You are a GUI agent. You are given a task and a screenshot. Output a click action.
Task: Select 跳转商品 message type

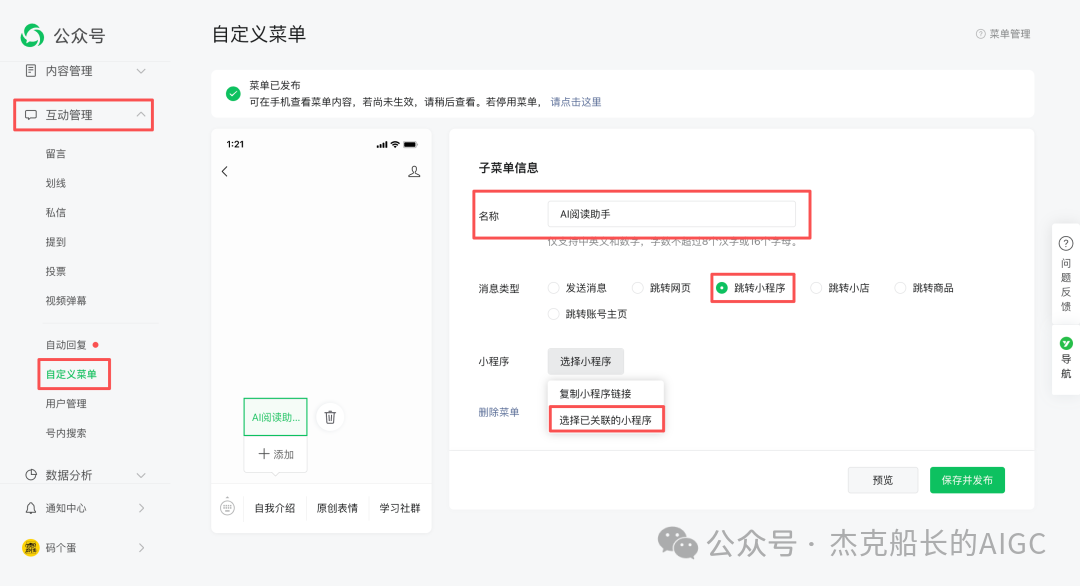pos(900,288)
